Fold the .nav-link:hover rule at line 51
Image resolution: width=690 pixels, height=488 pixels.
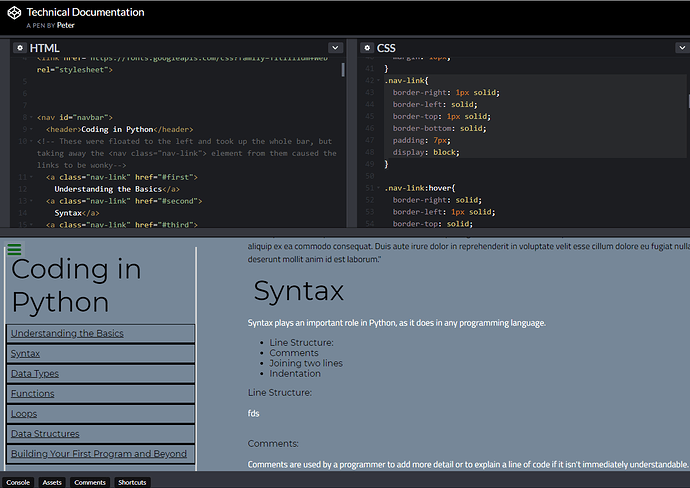coord(378,188)
